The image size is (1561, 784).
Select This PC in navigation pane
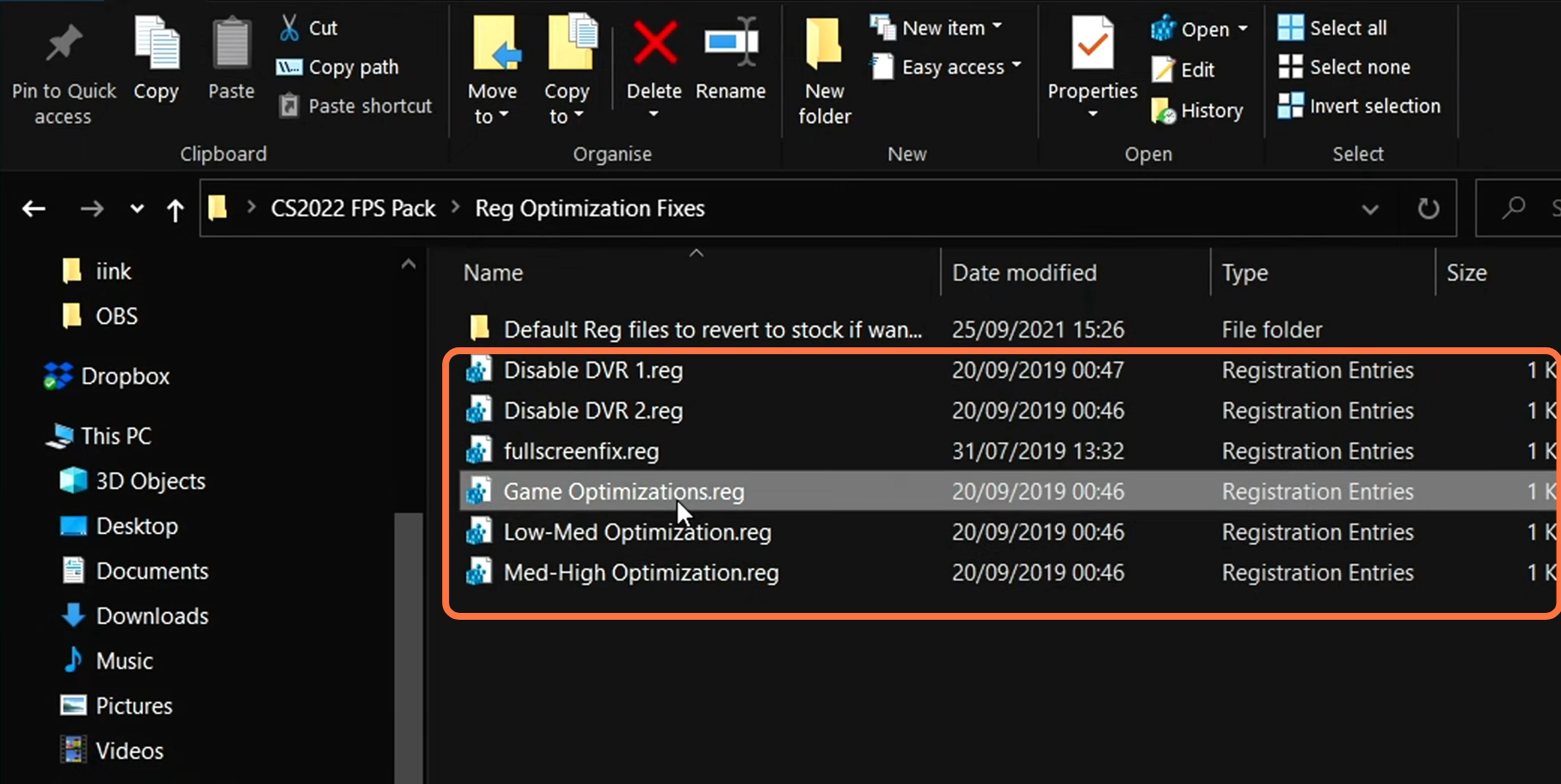[99, 436]
